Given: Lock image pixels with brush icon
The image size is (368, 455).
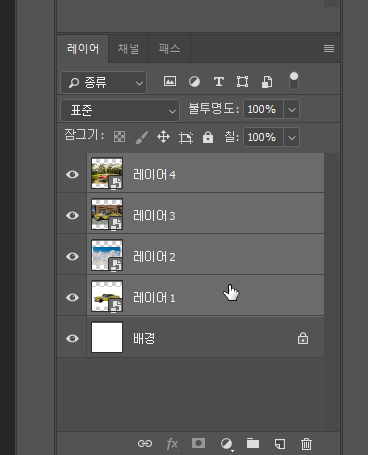Looking at the screenshot, I should [x=141, y=137].
